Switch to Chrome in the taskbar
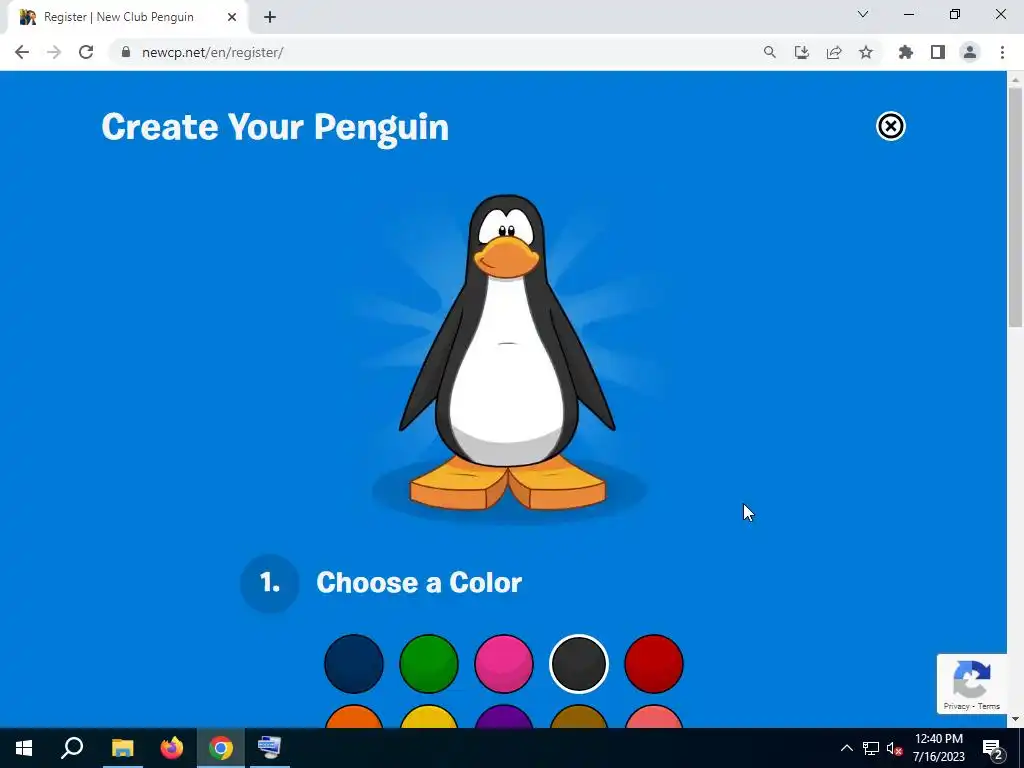1024x768 pixels. pos(221,748)
